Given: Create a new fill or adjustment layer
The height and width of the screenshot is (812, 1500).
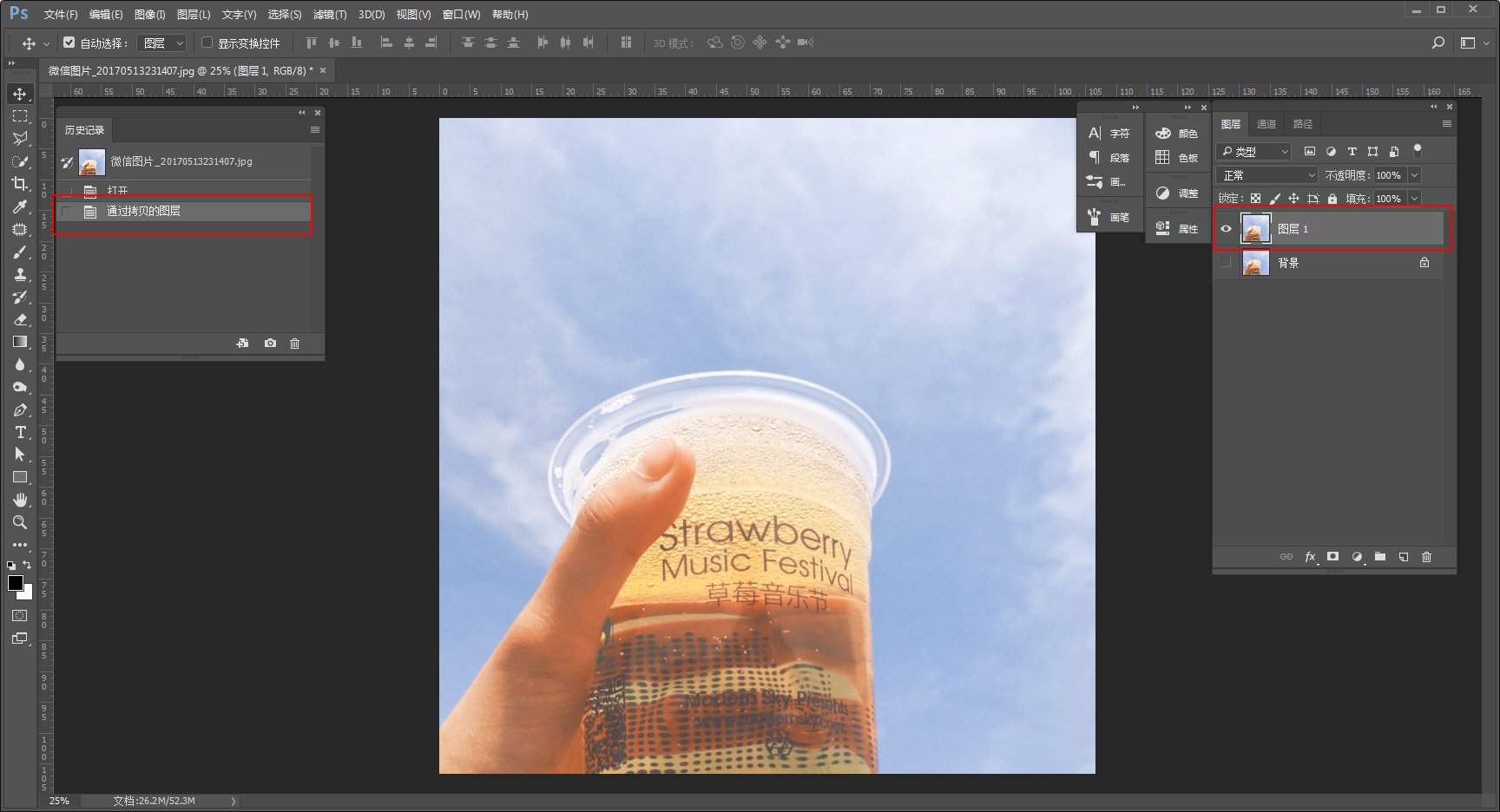Looking at the screenshot, I should pyautogui.click(x=1357, y=557).
